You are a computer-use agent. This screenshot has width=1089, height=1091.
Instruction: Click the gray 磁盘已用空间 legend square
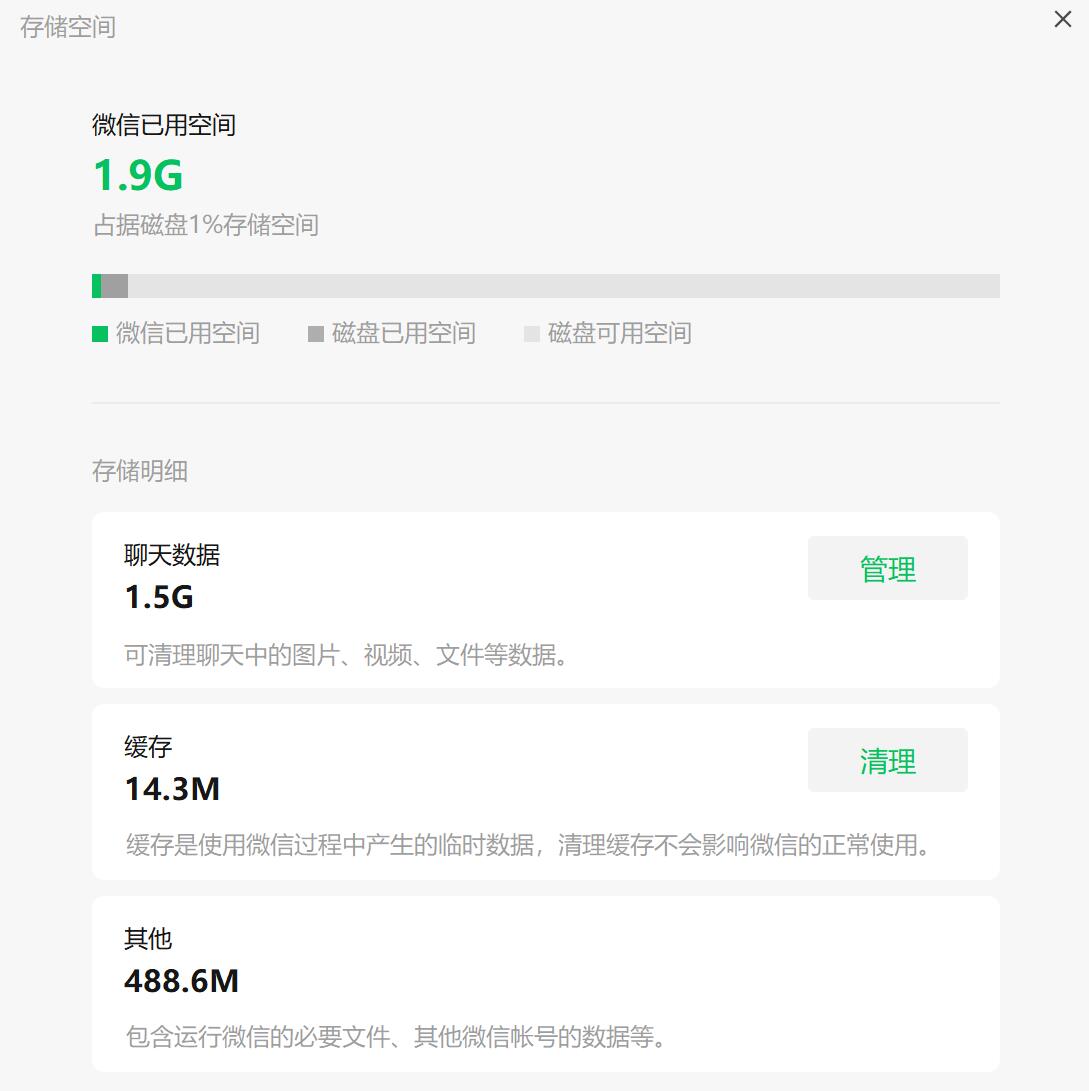tap(316, 334)
